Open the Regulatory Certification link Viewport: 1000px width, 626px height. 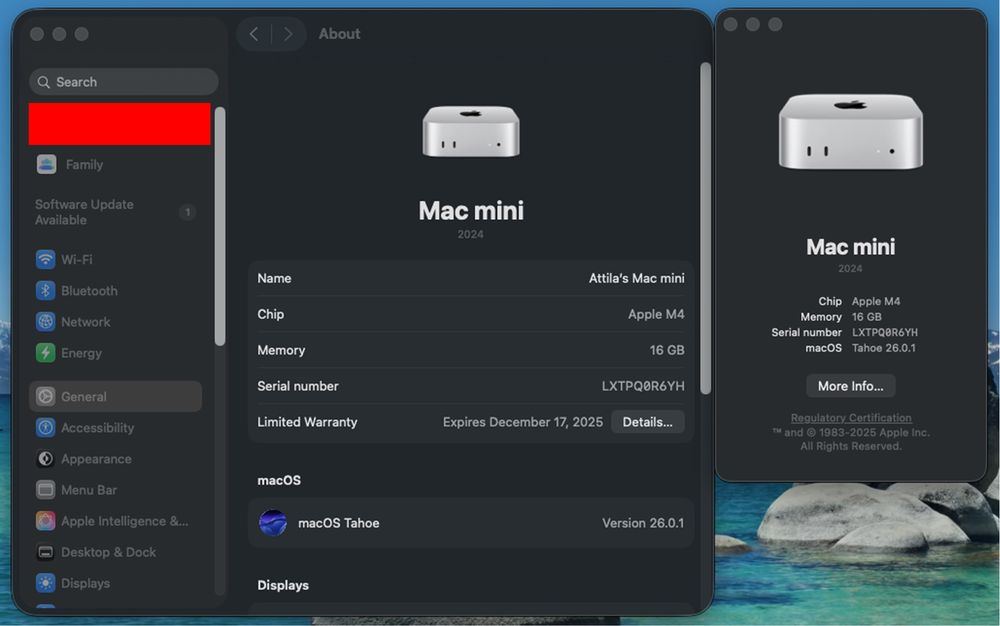click(851, 418)
